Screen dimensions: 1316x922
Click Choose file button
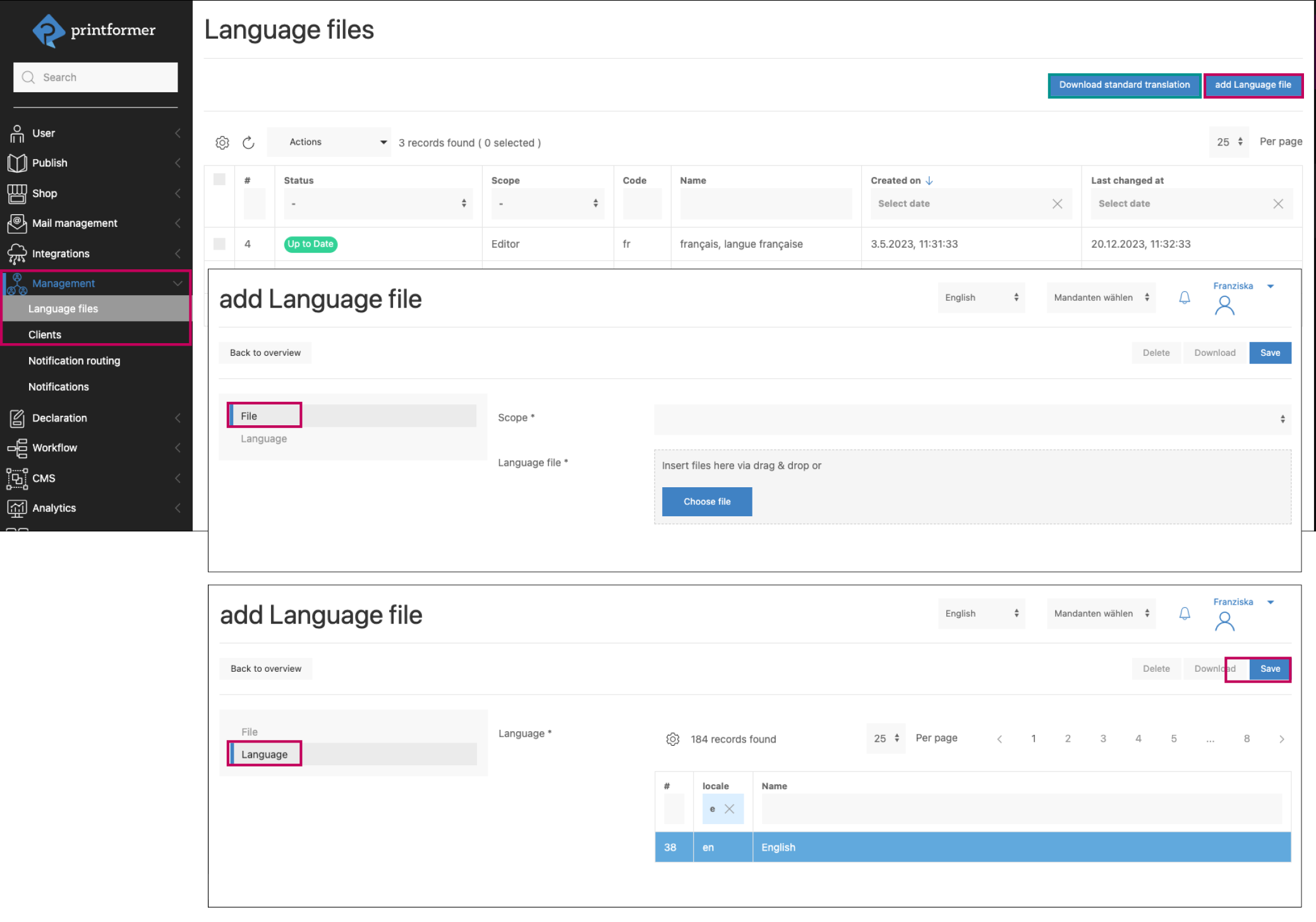706,502
